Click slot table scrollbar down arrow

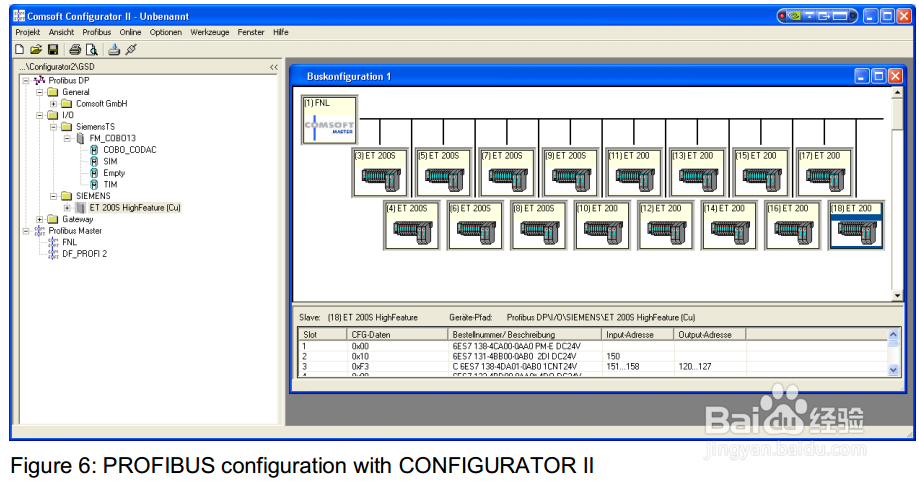point(893,370)
